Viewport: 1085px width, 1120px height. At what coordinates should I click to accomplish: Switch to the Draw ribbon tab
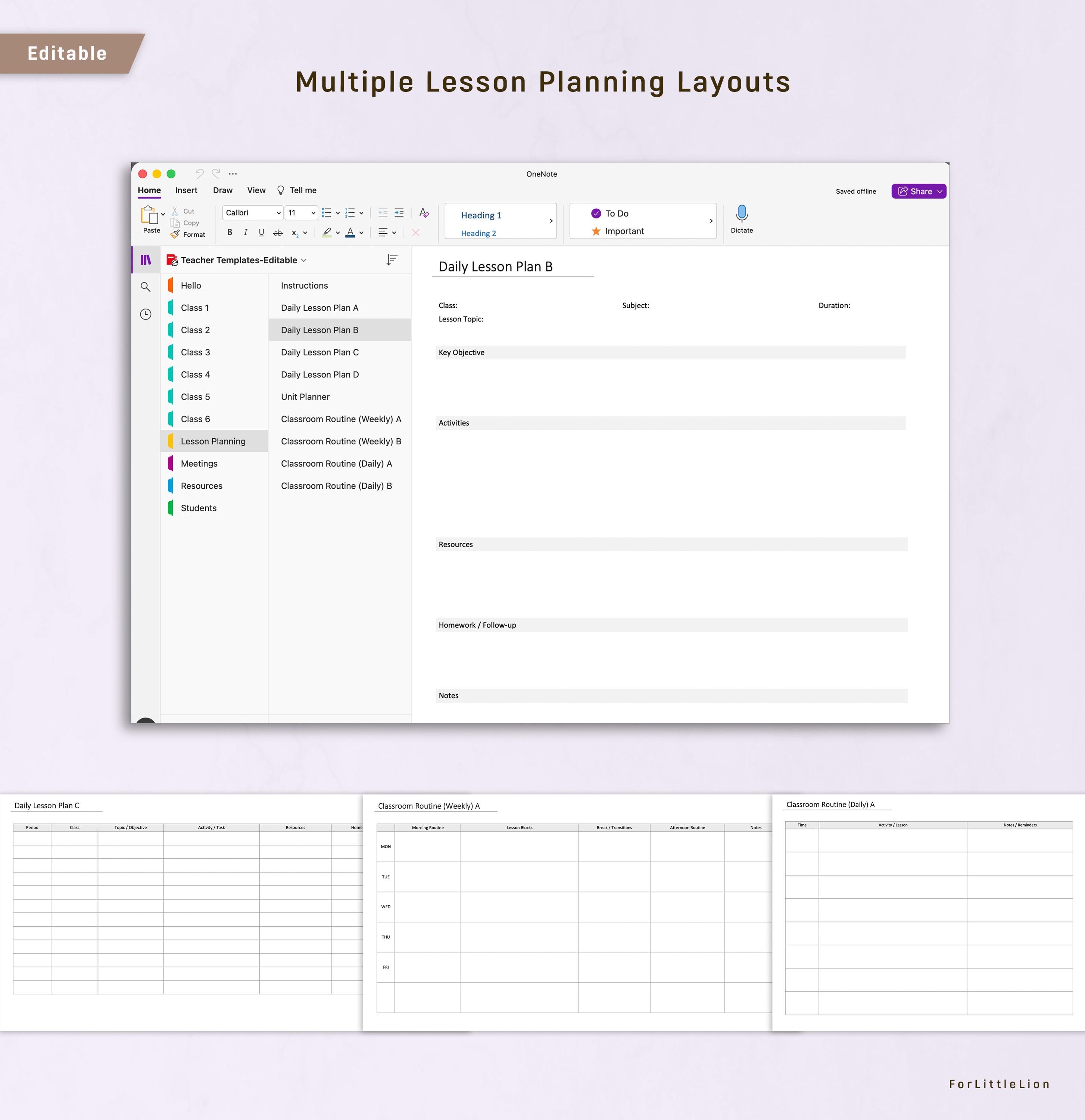click(223, 190)
